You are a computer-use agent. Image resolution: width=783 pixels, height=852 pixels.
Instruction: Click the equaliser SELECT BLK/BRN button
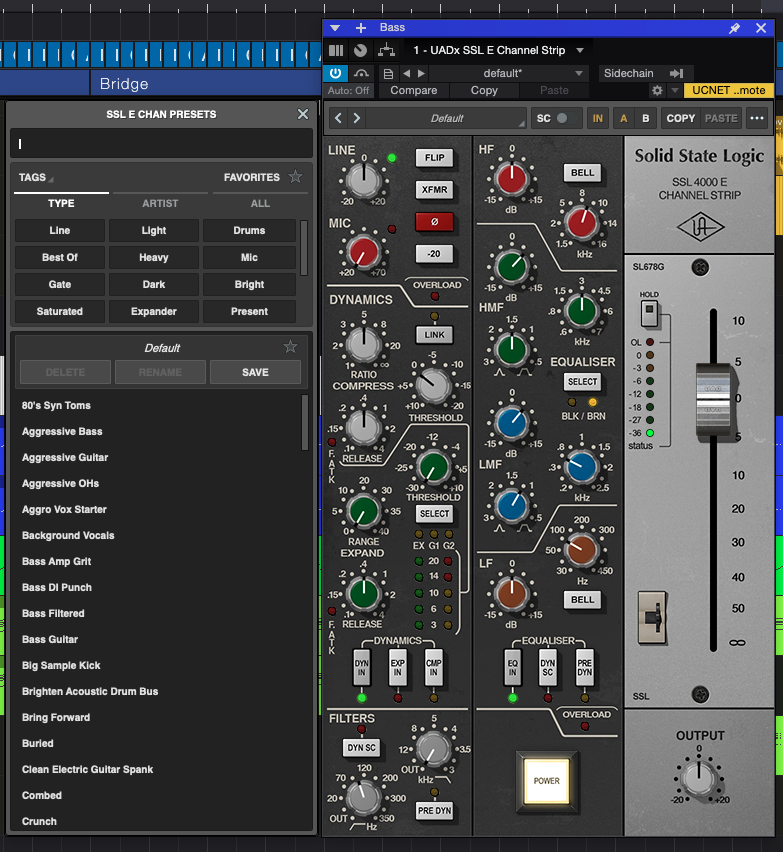tap(582, 381)
